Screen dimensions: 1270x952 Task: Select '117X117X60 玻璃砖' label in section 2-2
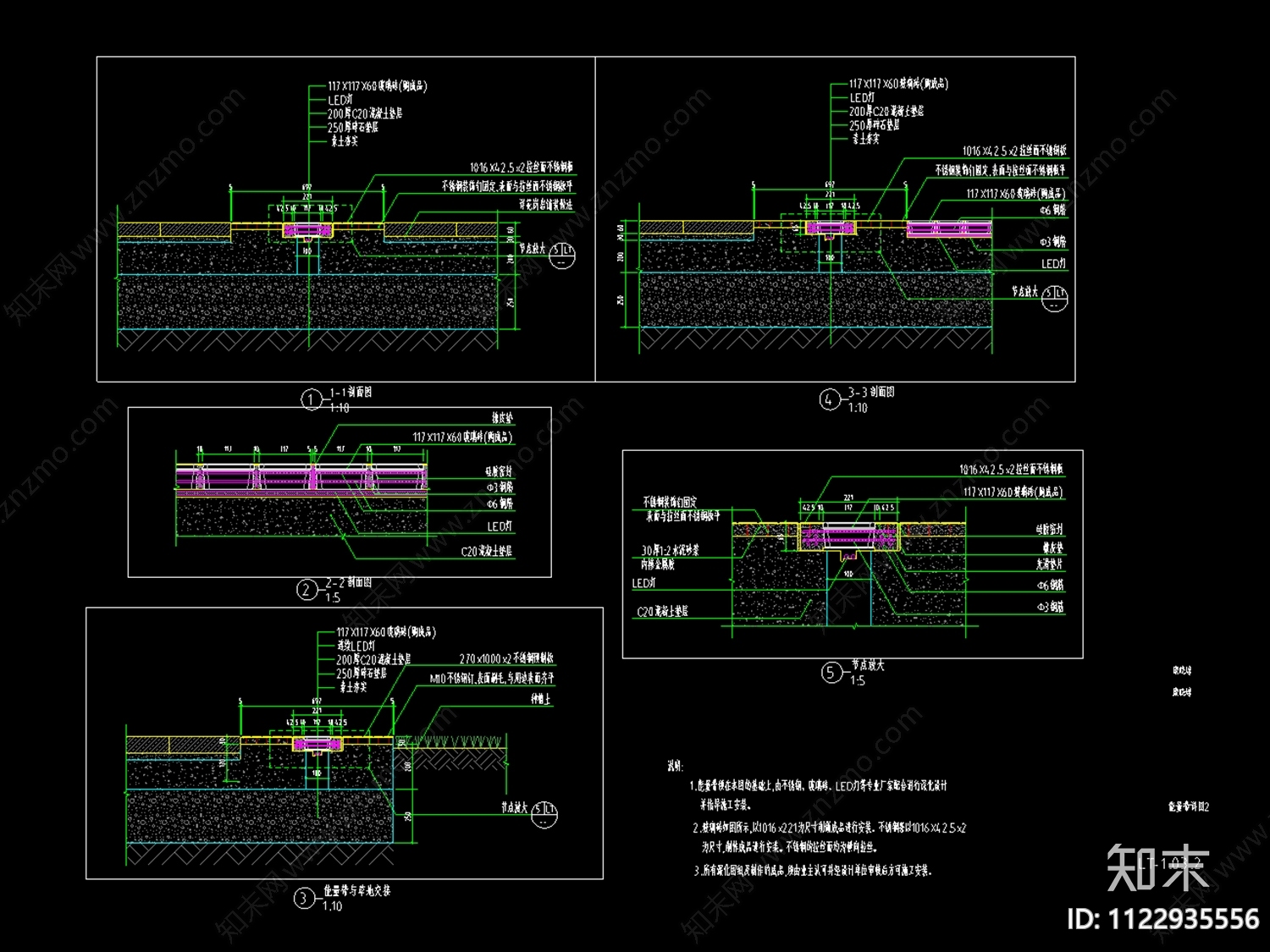(462, 437)
